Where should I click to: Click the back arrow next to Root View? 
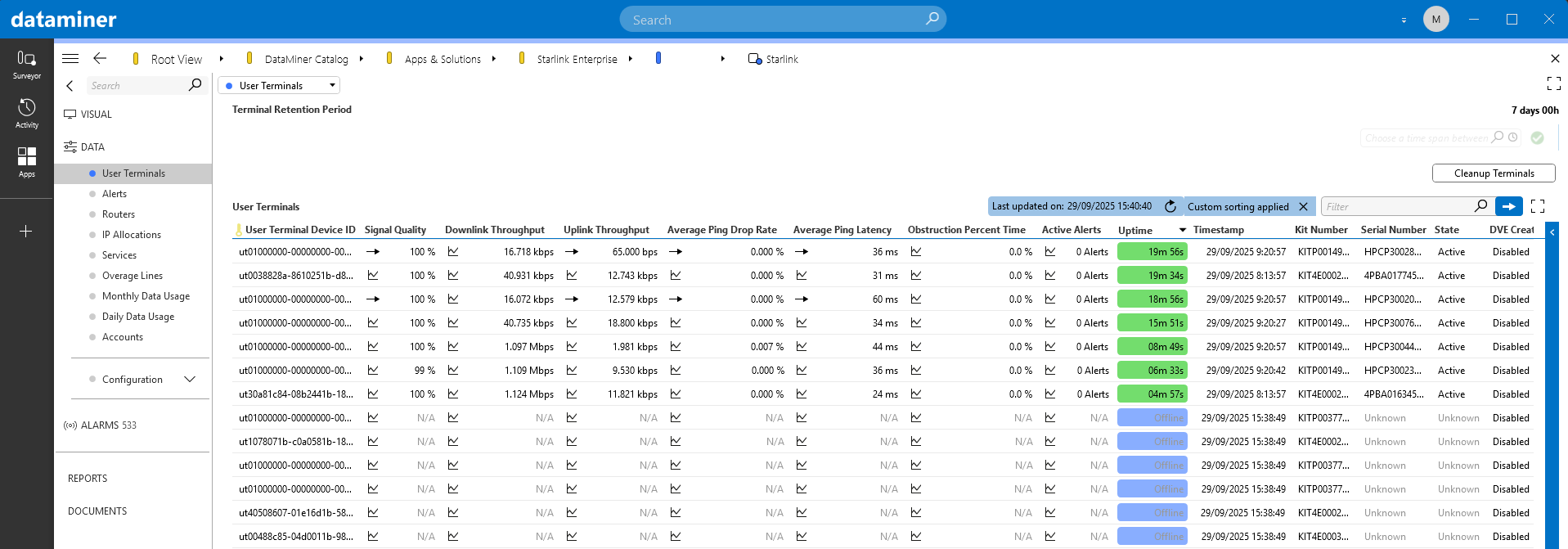point(100,58)
